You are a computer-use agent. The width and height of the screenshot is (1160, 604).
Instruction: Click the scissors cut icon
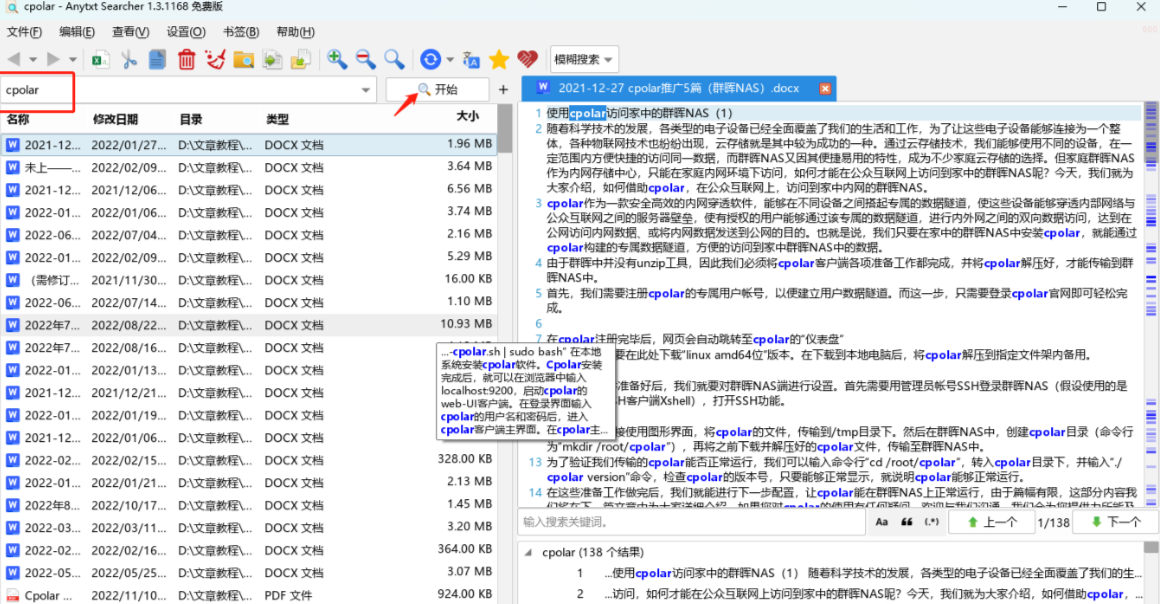coord(129,60)
